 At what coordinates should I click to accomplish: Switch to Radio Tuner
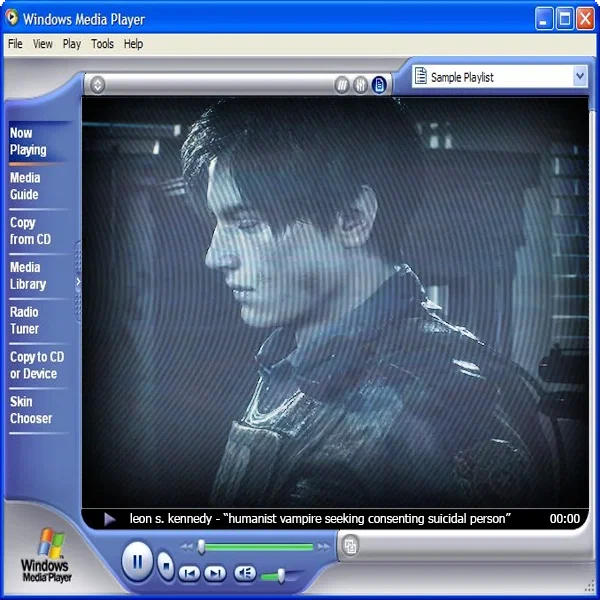(24, 320)
